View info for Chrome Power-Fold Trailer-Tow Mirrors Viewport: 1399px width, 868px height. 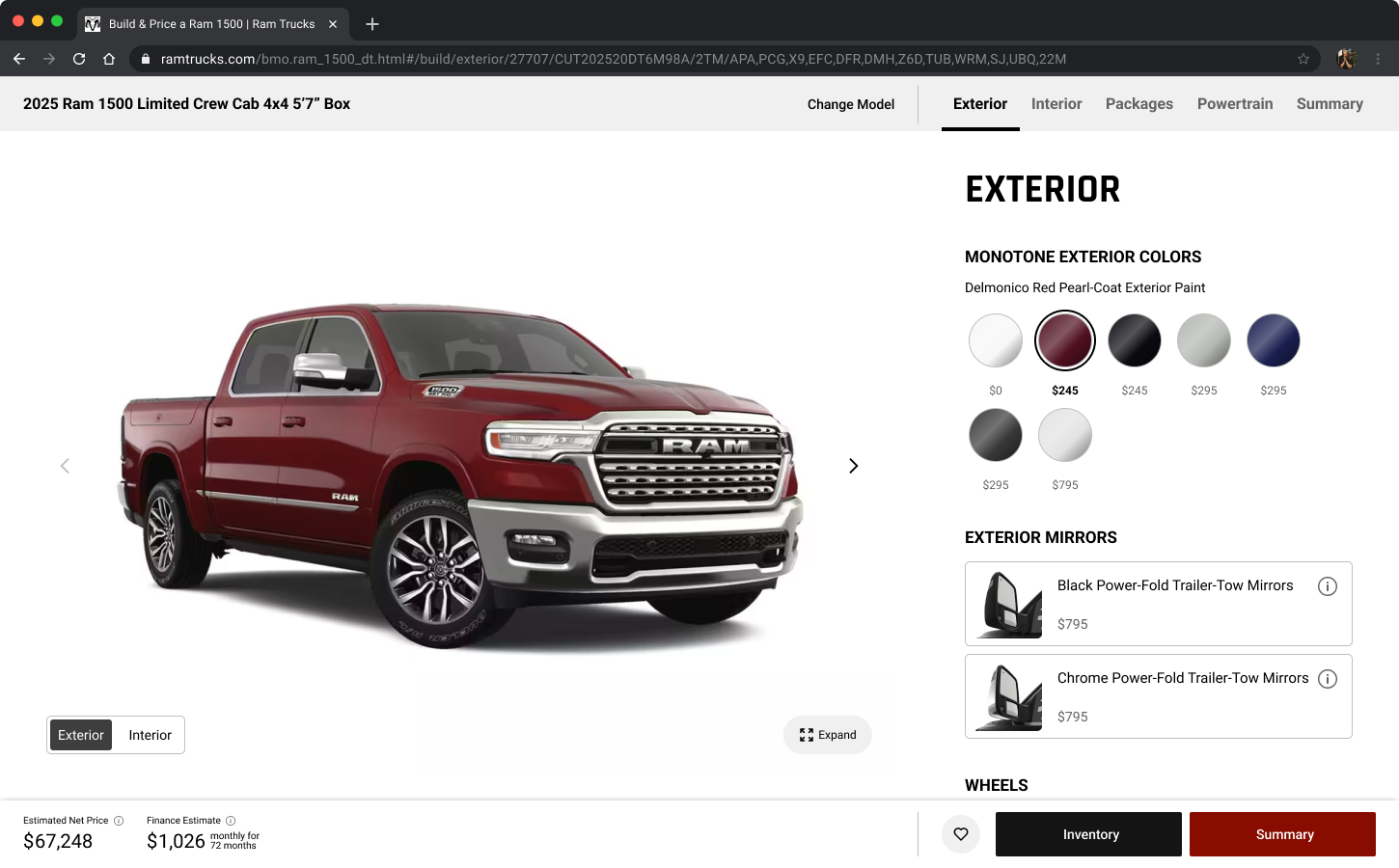pos(1328,679)
